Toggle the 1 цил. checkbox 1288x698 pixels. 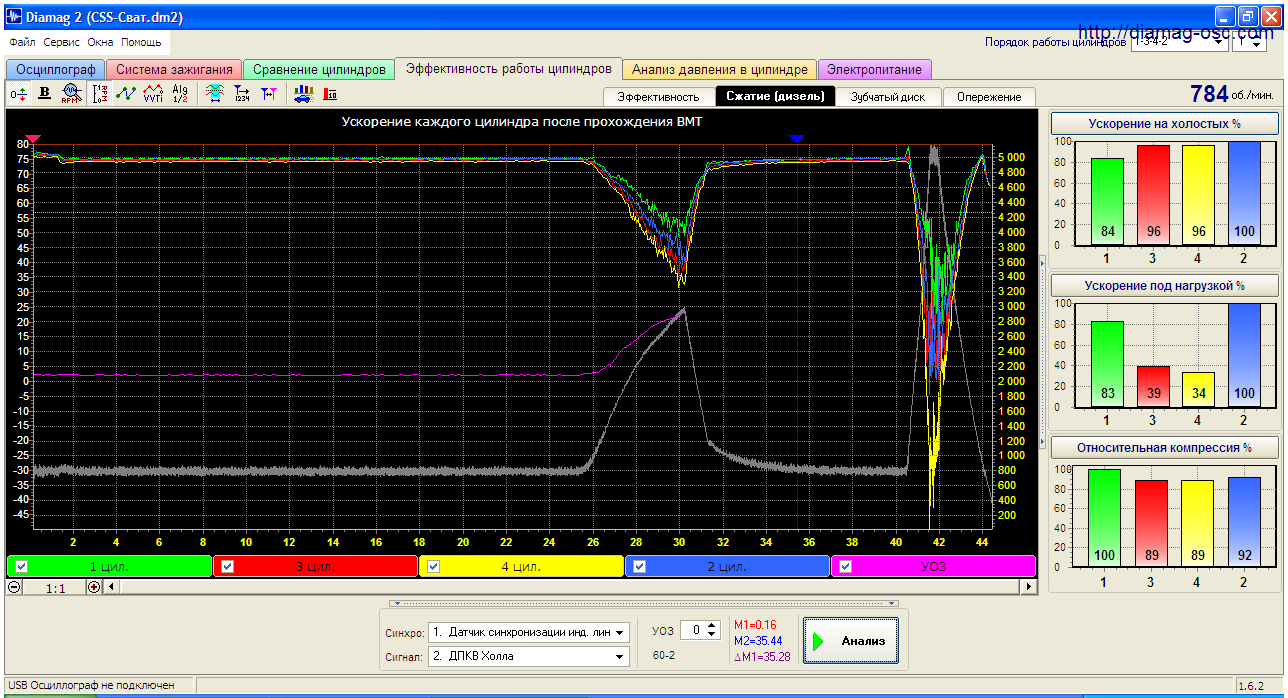(22, 566)
